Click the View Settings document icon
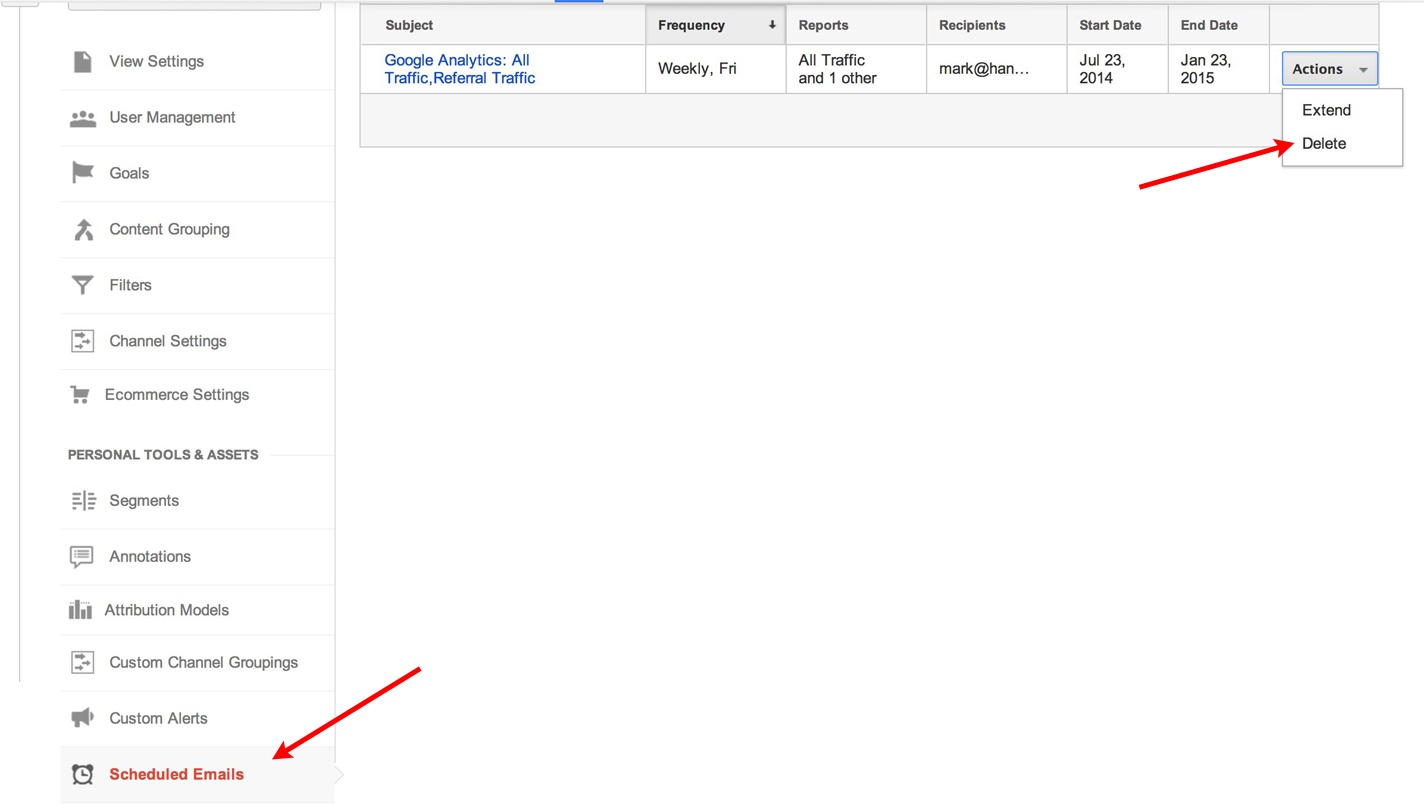The height and width of the screenshot is (805, 1424). pos(83,61)
